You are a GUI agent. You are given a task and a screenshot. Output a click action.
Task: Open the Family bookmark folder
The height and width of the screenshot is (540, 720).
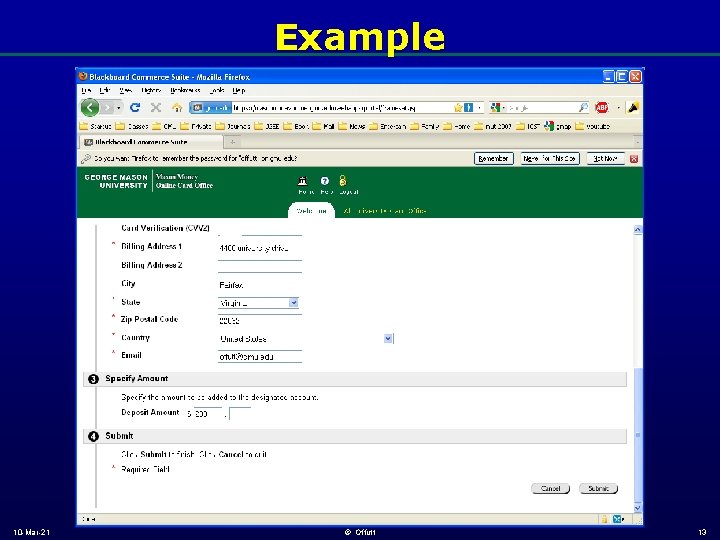point(424,126)
